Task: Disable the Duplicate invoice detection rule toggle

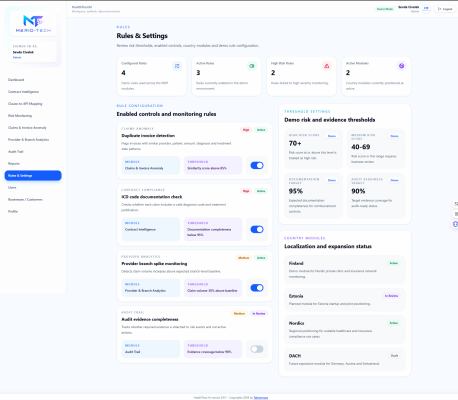Action: (257, 165)
